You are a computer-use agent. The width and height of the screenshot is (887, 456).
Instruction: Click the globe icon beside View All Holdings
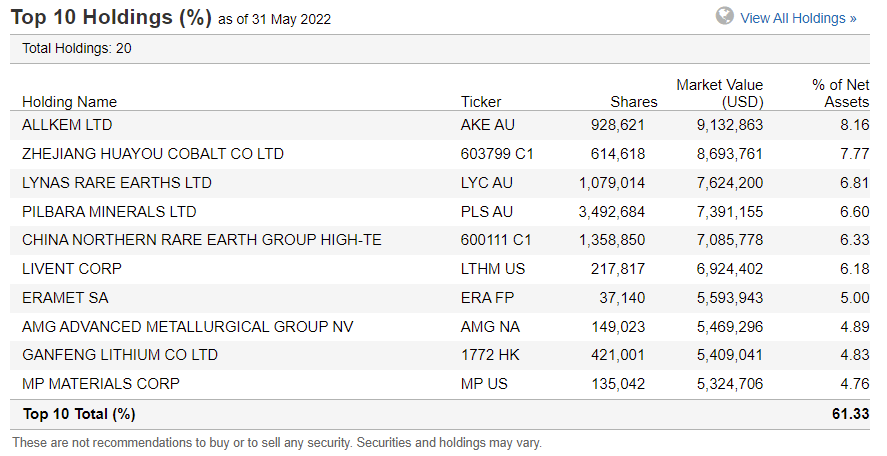[x=725, y=16]
